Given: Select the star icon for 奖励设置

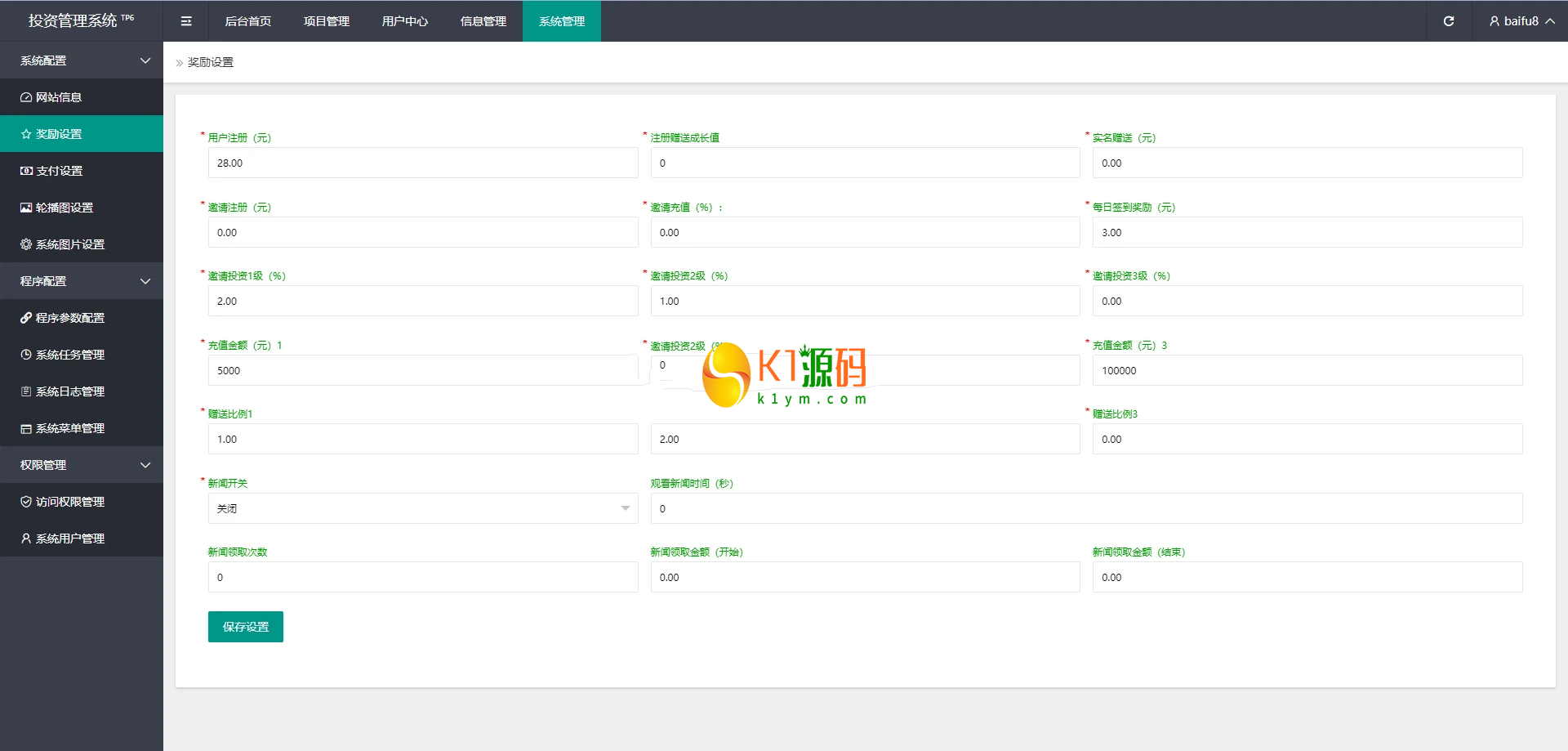Looking at the screenshot, I should (x=26, y=134).
